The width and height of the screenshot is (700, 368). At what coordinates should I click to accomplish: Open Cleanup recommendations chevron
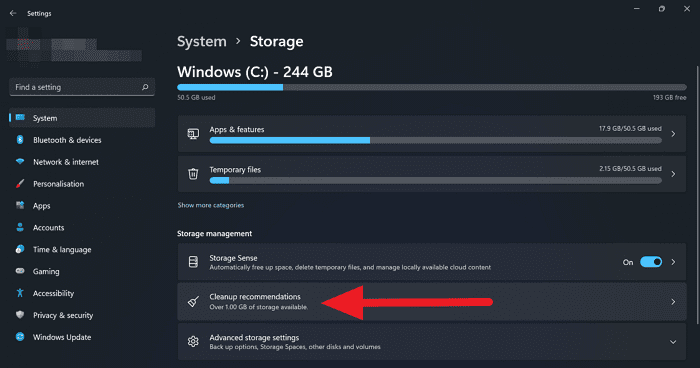click(673, 302)
